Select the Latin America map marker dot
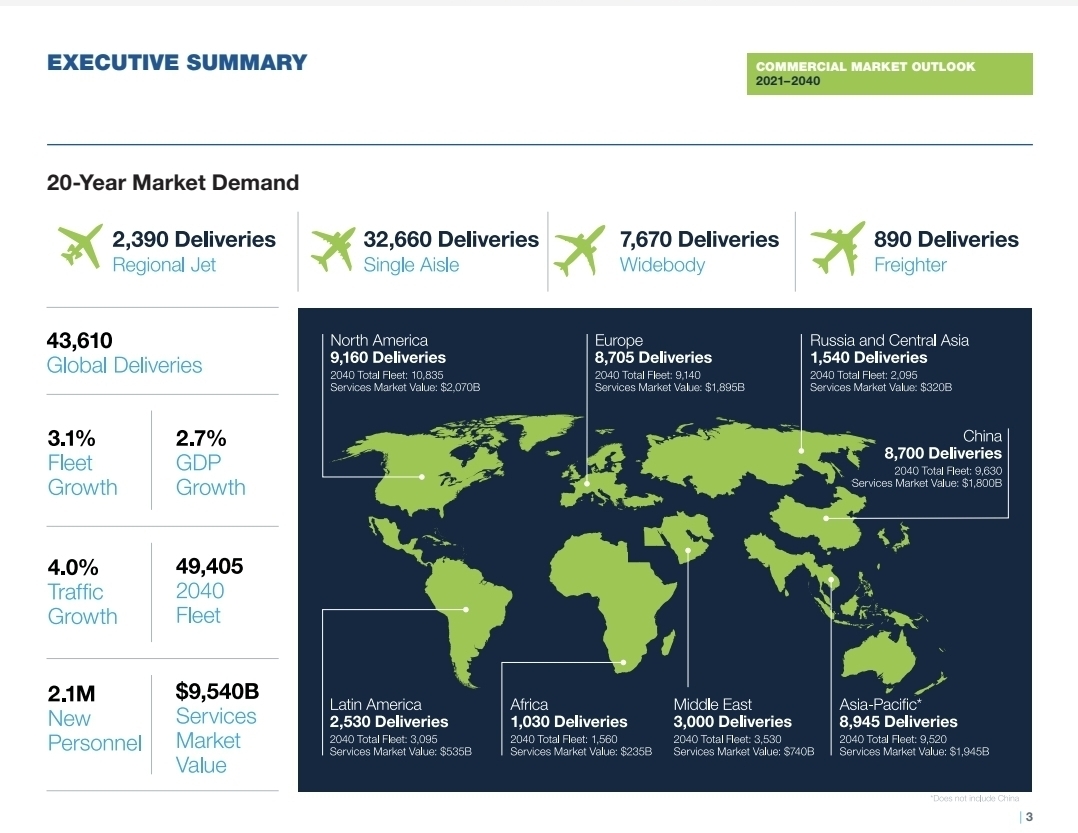 pos(465,609)
